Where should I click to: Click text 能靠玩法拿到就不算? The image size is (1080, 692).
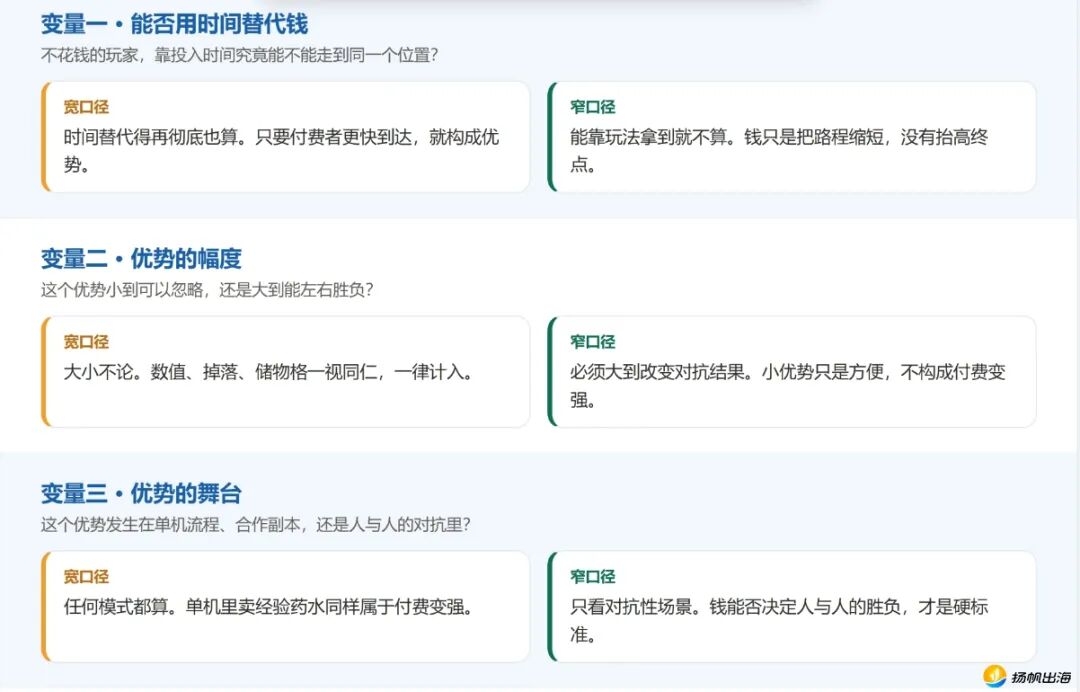(x=648, y=137)
